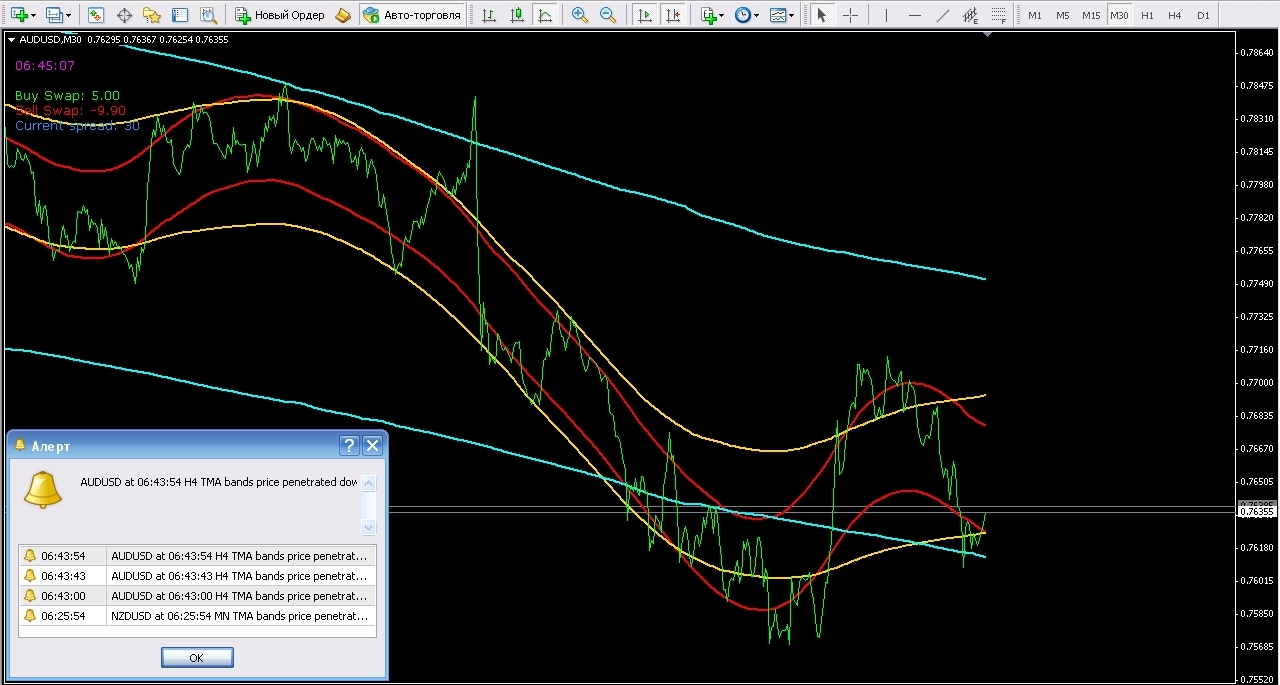The image size is (1280, 685).
Task: Switch to the H4 timeframe
Action: tap(1174, 15)
